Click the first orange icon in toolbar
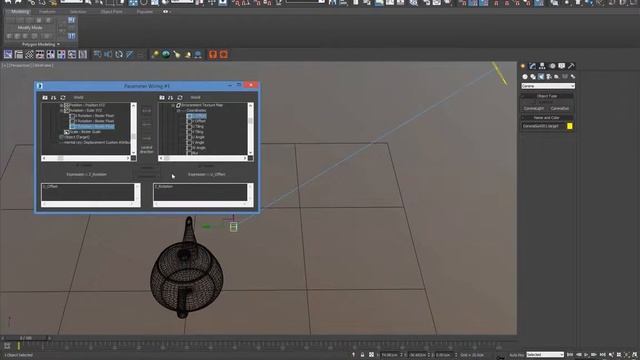The width and height of the screenshot is (640, 360). click(x=213, y=54)
